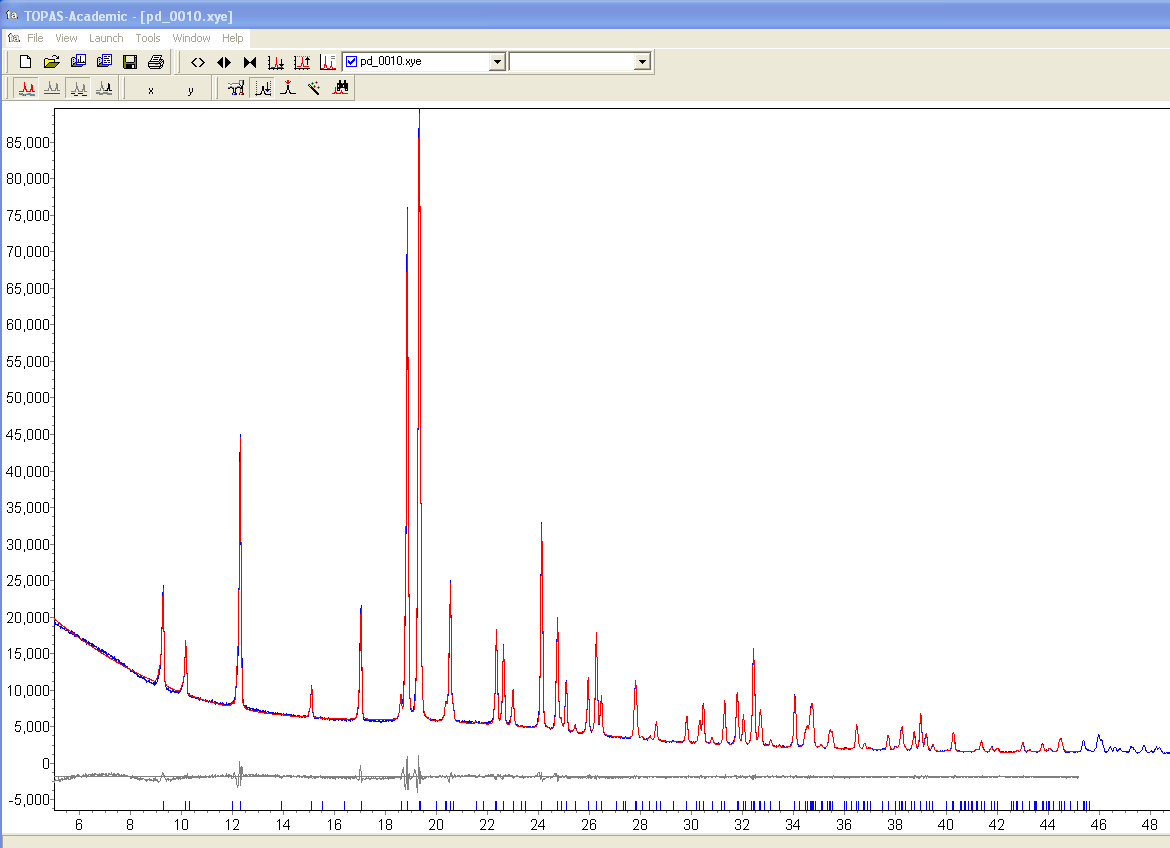
Task: Click the inward-pointing filled arrows icon
Action: [250, 62]
